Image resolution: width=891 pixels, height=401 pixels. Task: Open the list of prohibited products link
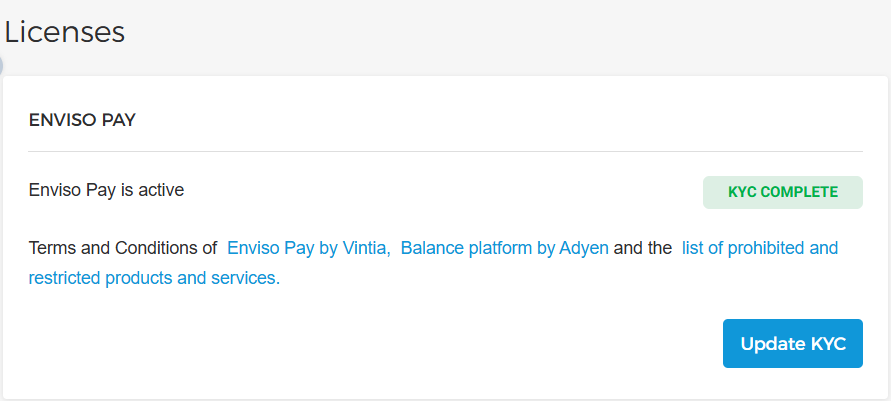[759, 248]
